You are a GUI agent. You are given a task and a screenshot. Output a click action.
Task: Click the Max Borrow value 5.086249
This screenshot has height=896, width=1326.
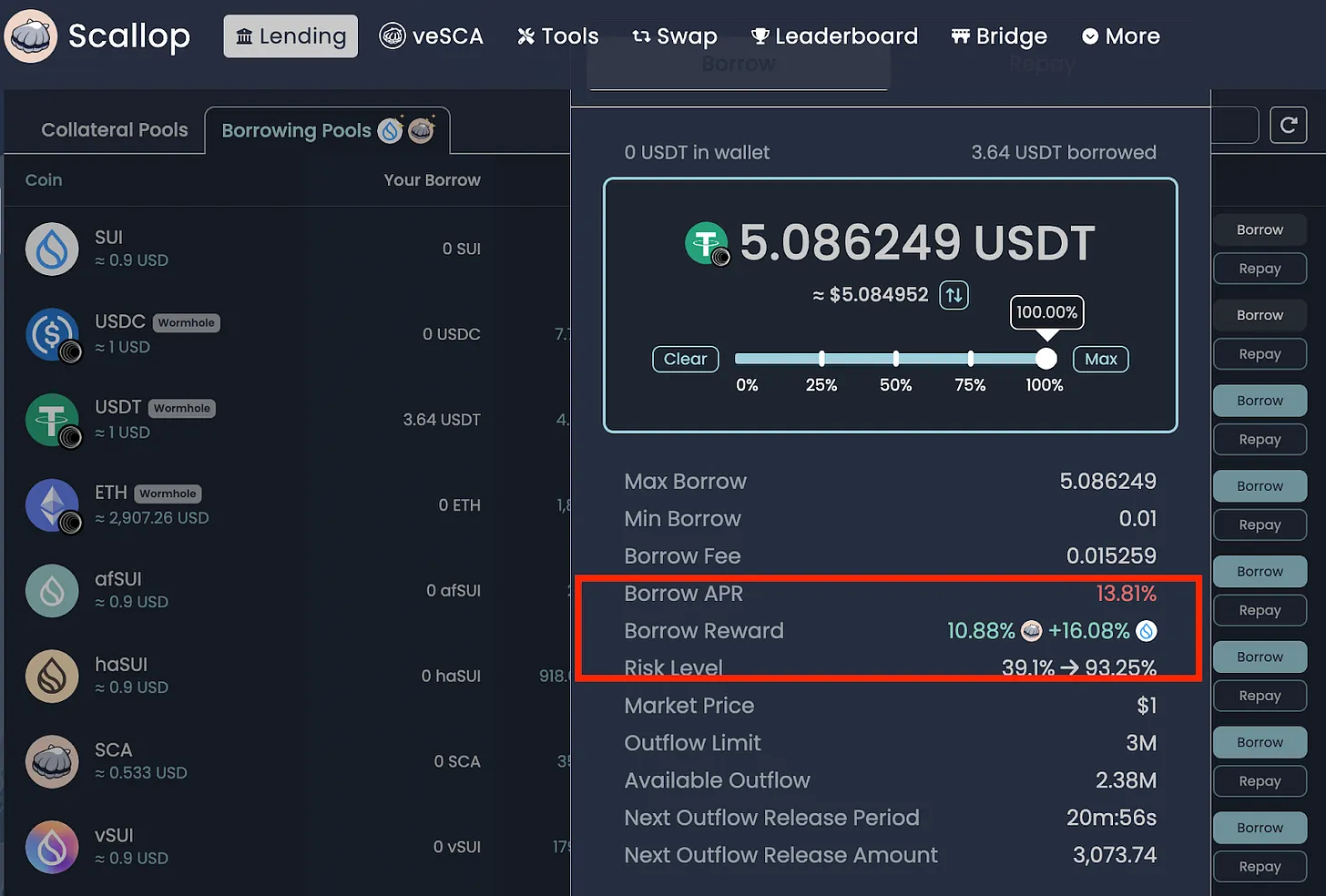point(1107,481)
